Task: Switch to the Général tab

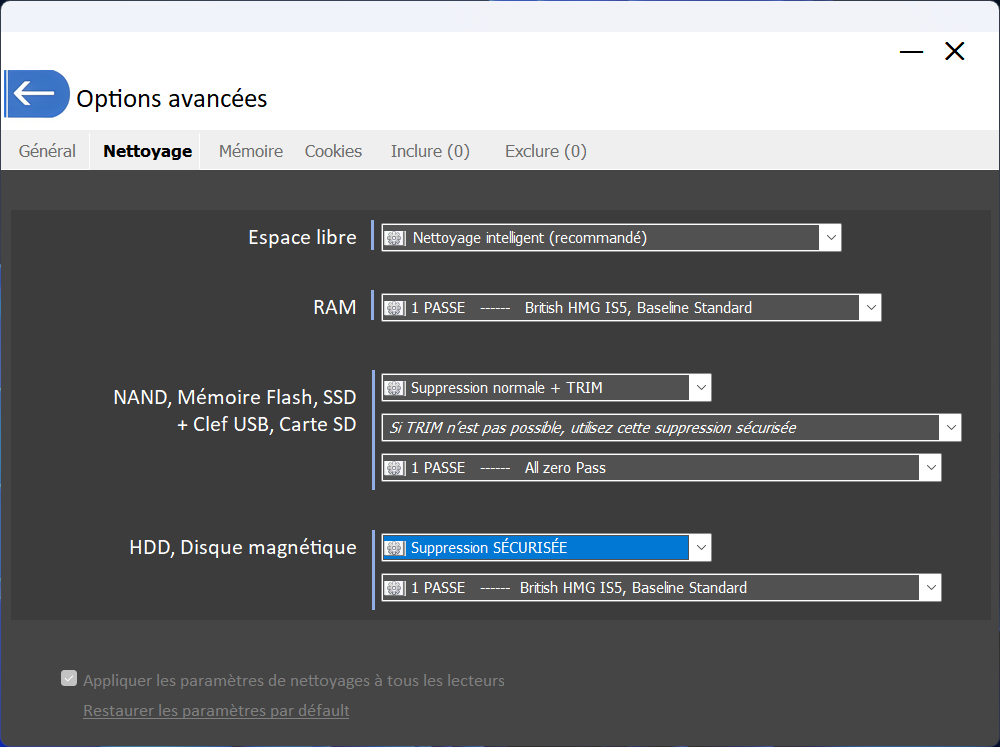Action: click(47, 151)
